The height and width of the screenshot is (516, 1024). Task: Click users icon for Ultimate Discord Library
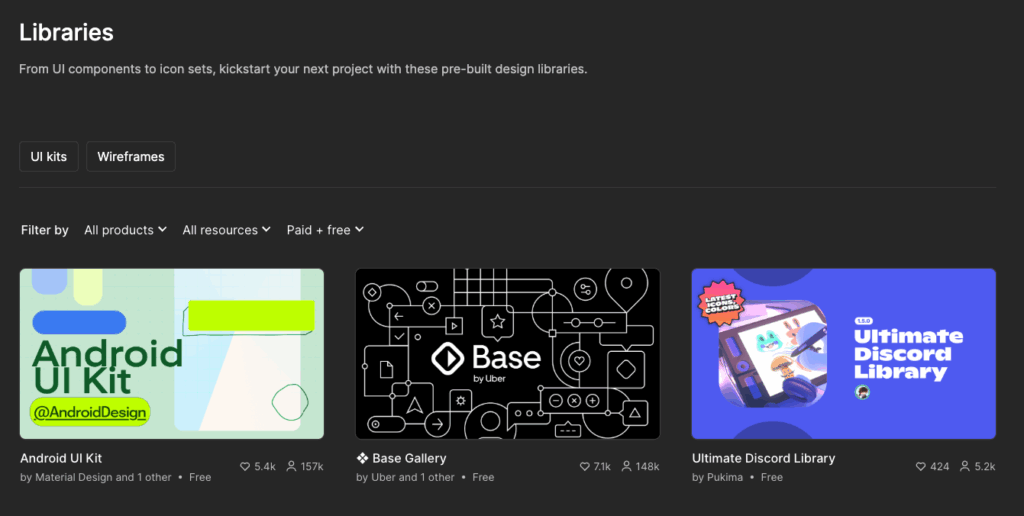[965, 466]
